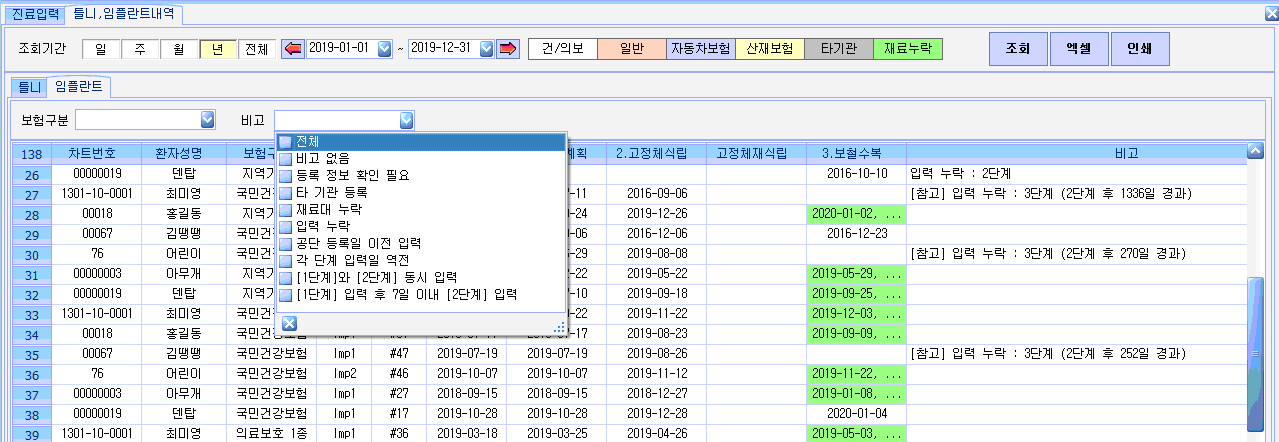Set period to 주 (week)
1279x442 pixels.
click(140, 49)
